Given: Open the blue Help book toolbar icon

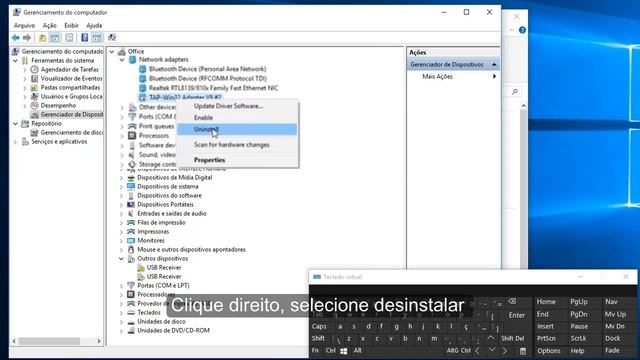Looking at the screenshot, I should pyautogui.click(x=84, y=38).
